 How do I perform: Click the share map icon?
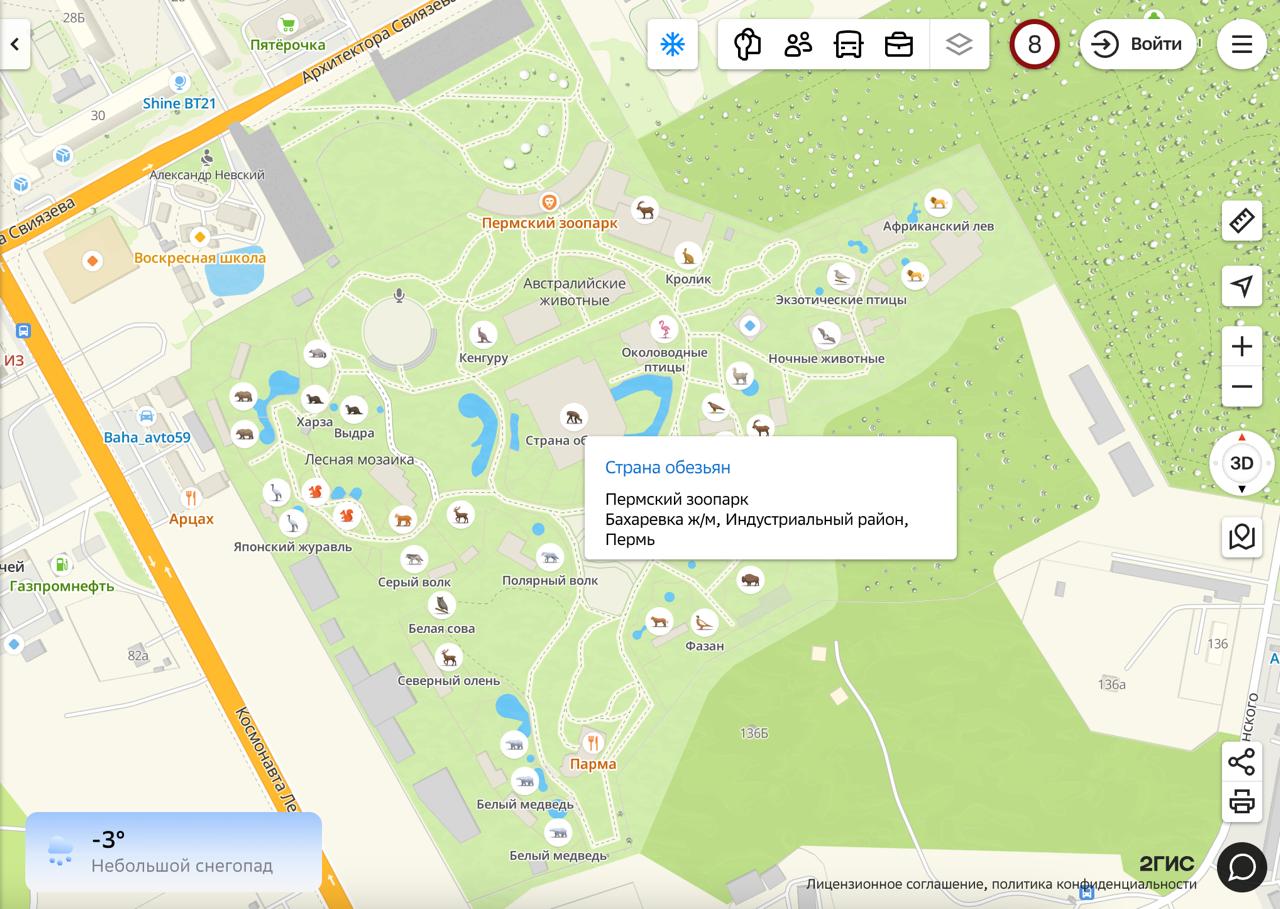[1241, 762]
